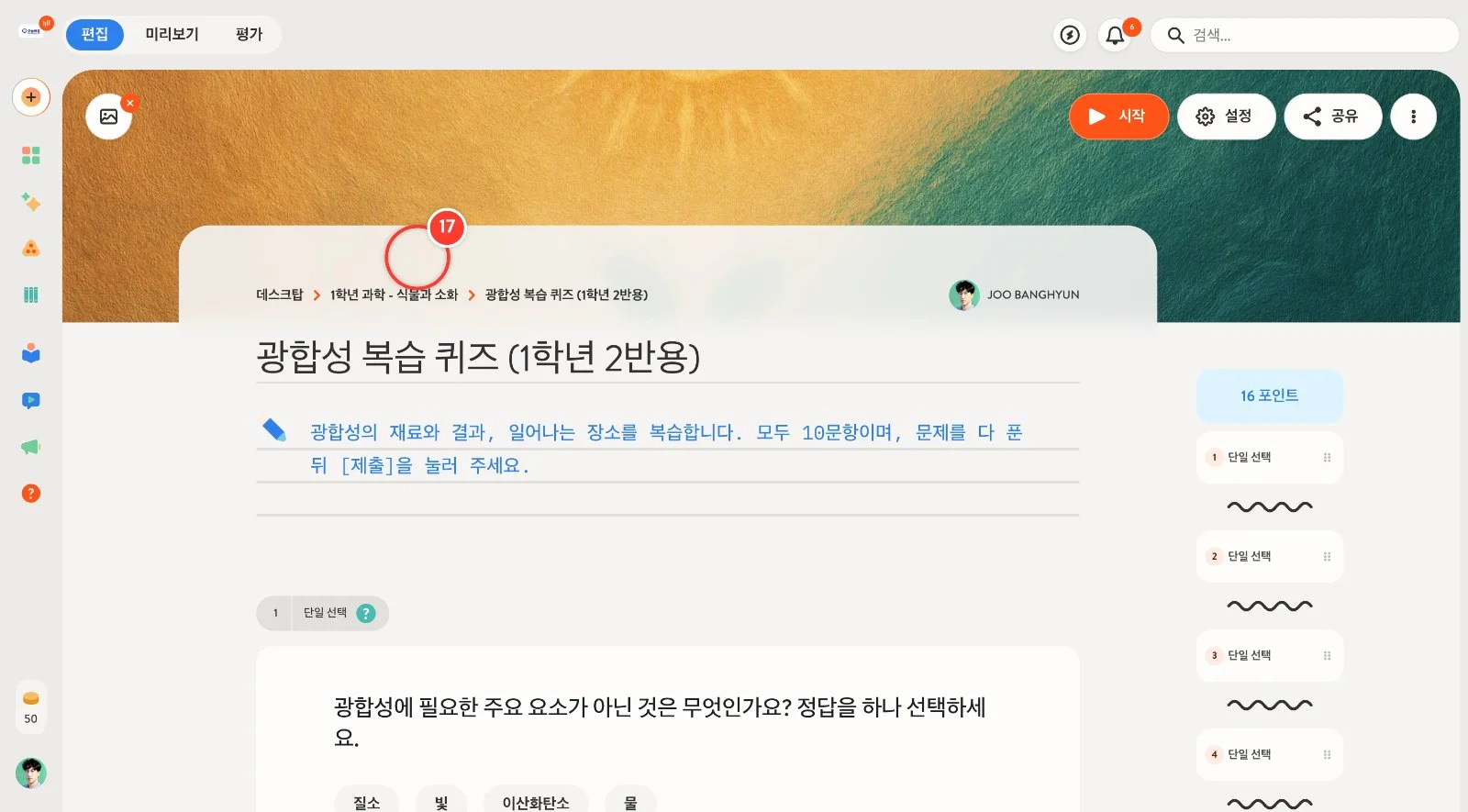1468x812 pixels.
Task: Click the 공유 share button
Action: [x=1332, y=117]
